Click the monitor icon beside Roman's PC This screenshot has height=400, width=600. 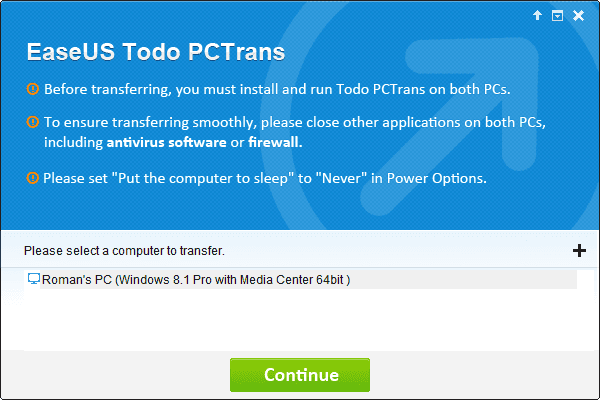click(x=34, y=279)
